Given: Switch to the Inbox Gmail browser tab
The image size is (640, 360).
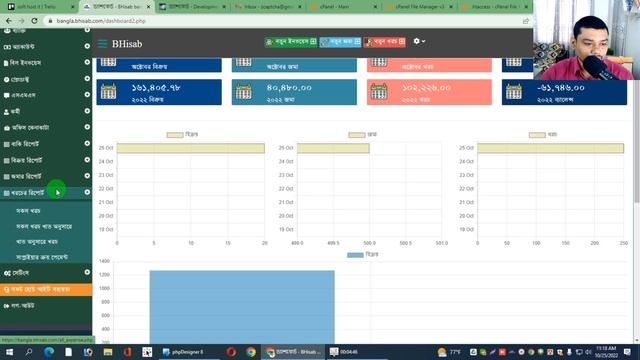Looking at the screenshot, I should (268, 7).
